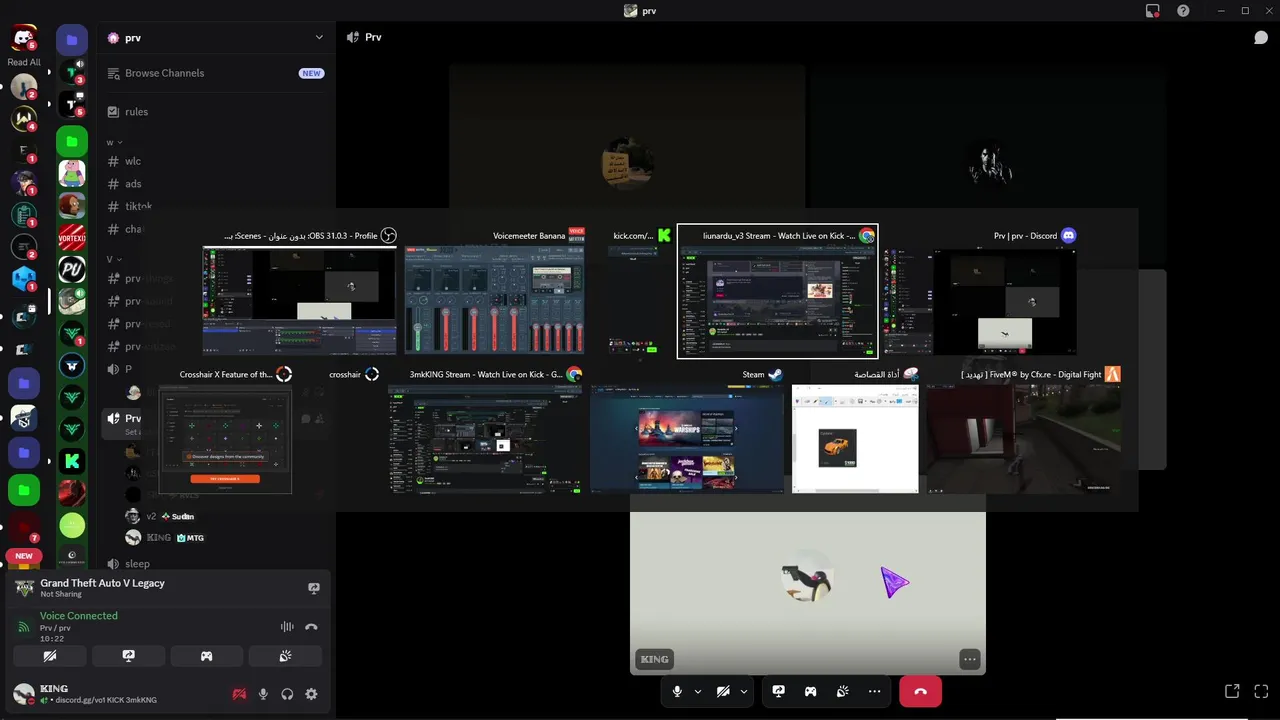Click the Voice Connected status label
1280x720 pixels.
click(79, 616)
